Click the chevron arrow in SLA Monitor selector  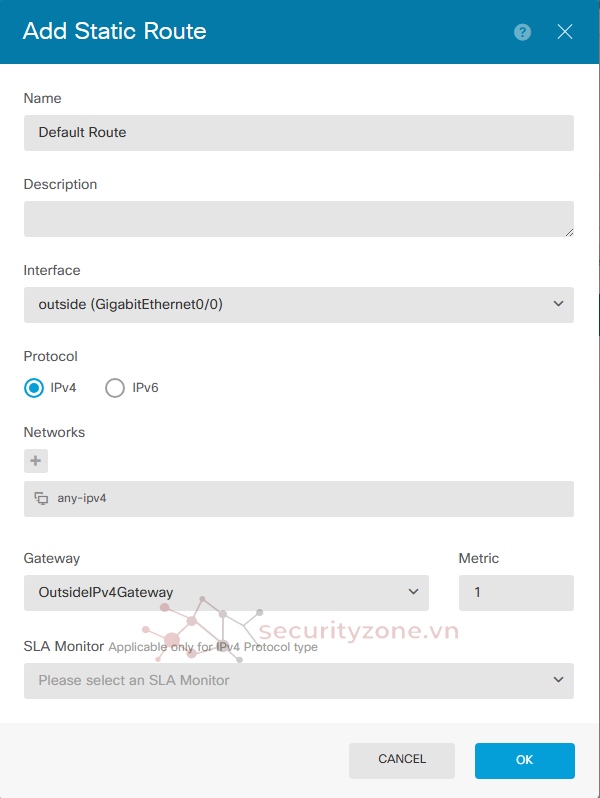558,680
